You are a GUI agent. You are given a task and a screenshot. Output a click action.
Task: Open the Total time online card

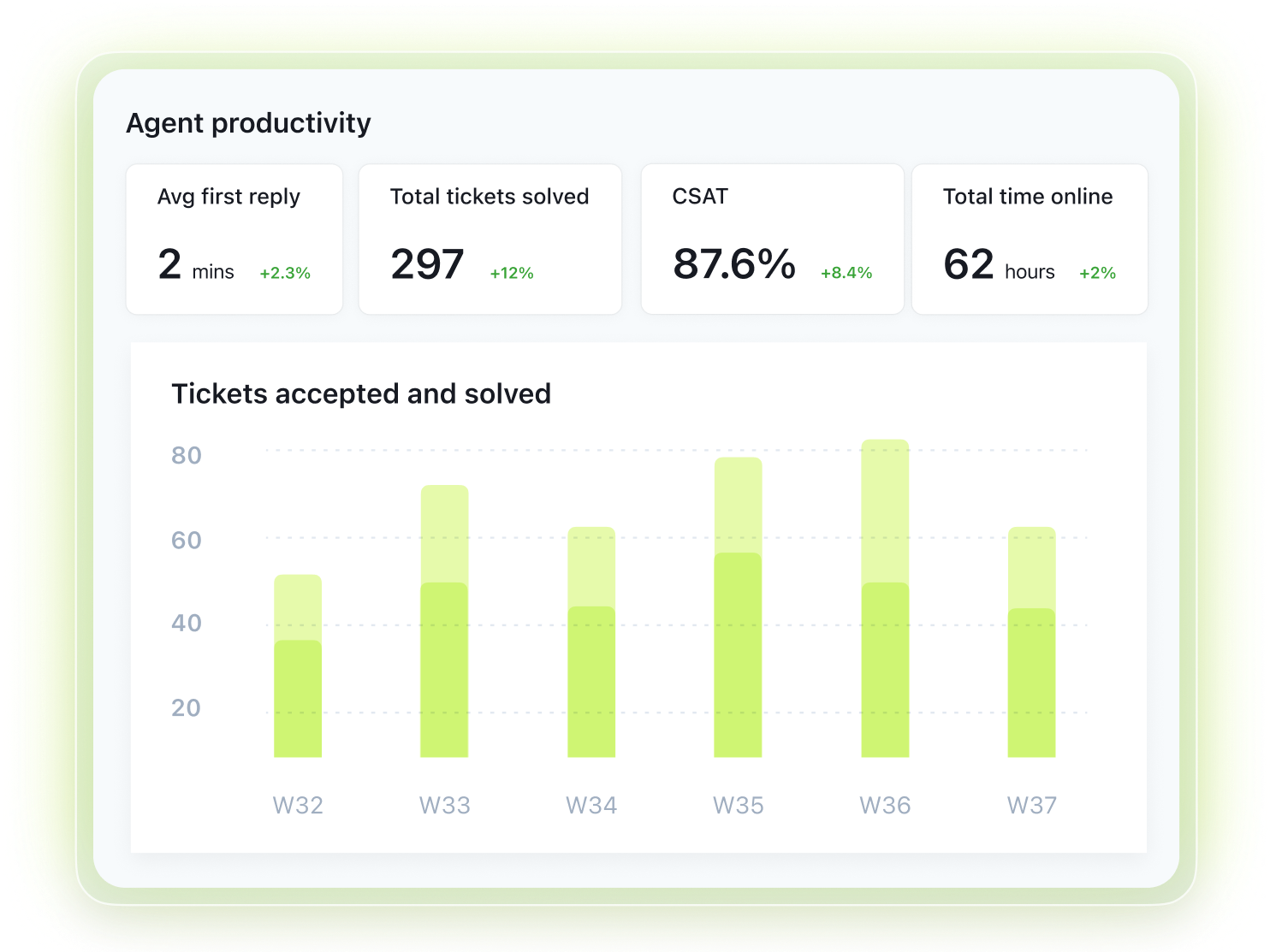[1030, 239]
